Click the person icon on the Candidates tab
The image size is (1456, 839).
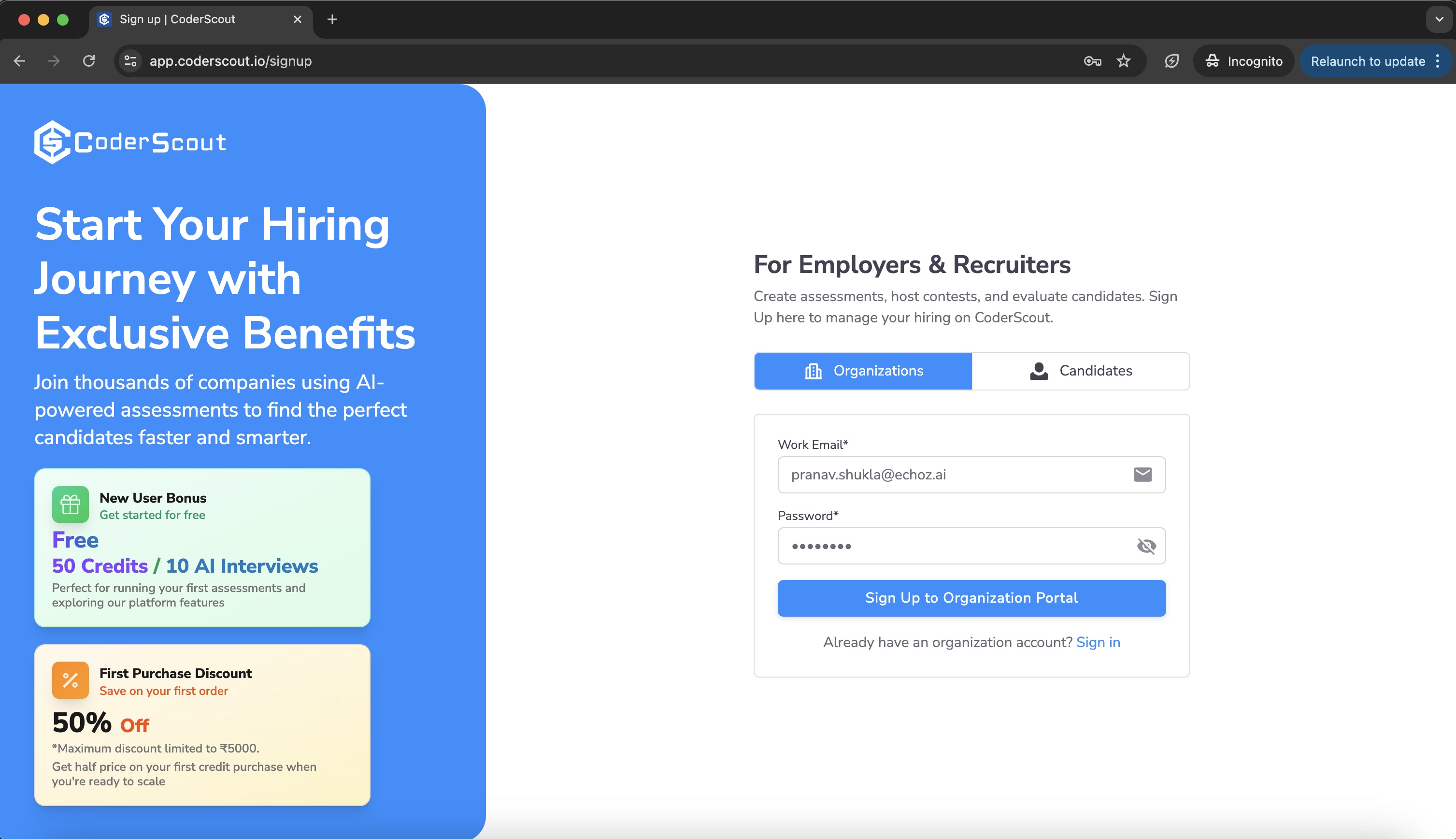1039,371
